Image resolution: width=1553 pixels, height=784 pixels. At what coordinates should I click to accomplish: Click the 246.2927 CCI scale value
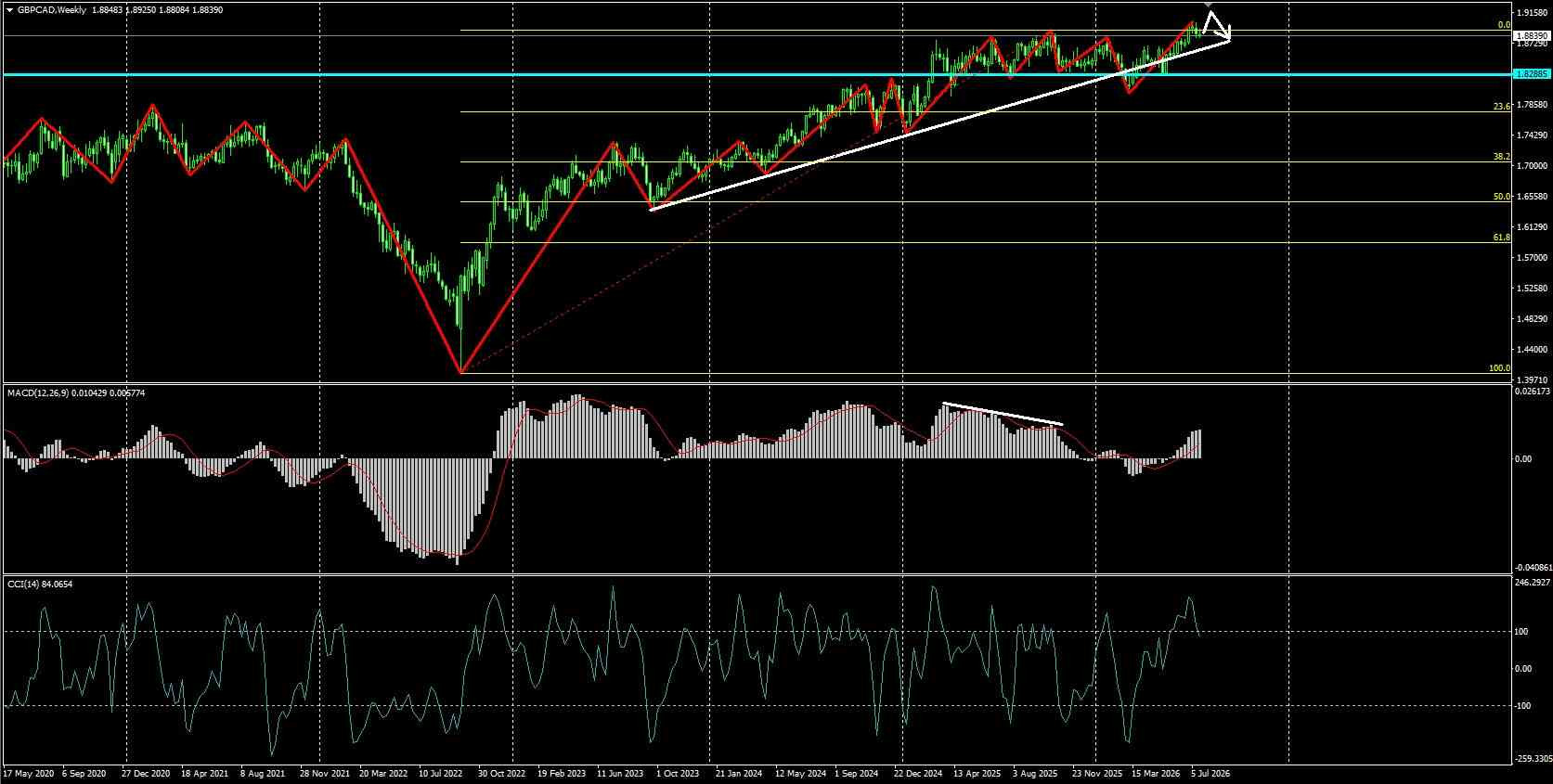[1532, 583]
